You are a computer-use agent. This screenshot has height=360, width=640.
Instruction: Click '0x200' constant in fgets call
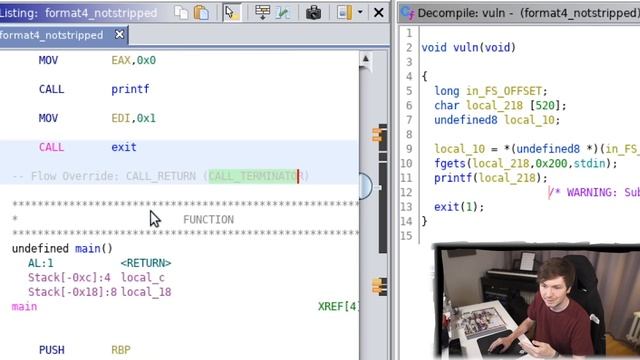[551, 163]
